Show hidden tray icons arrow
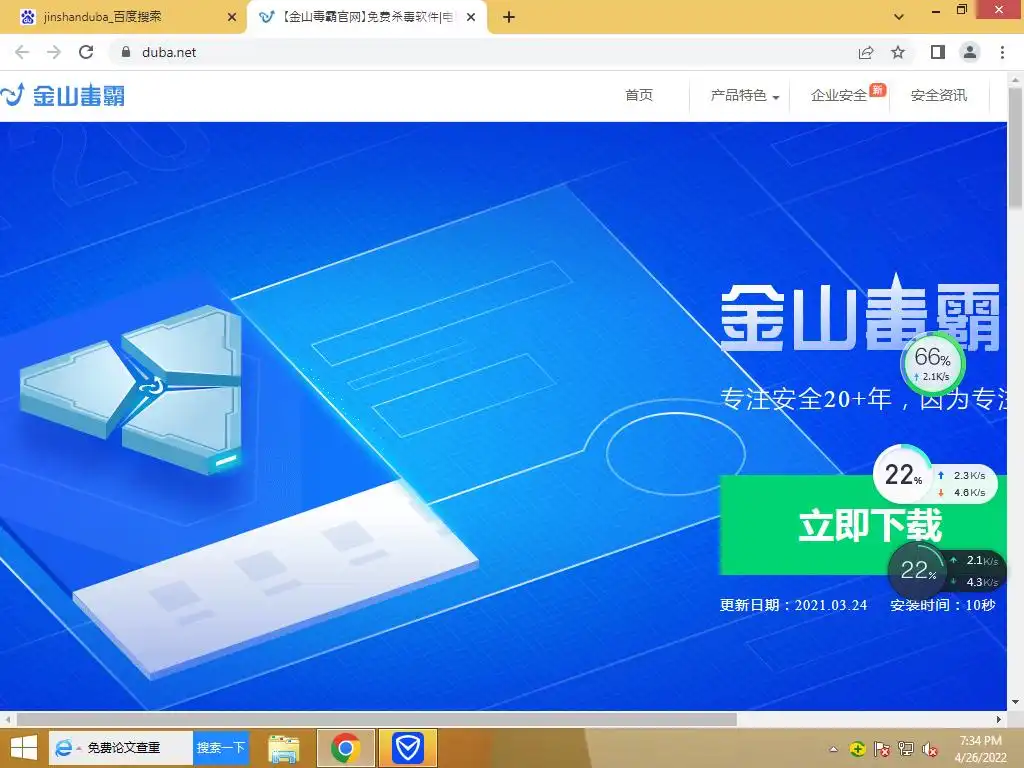Viewport: 1024px width, 768px height. click(x=833, y=749)
